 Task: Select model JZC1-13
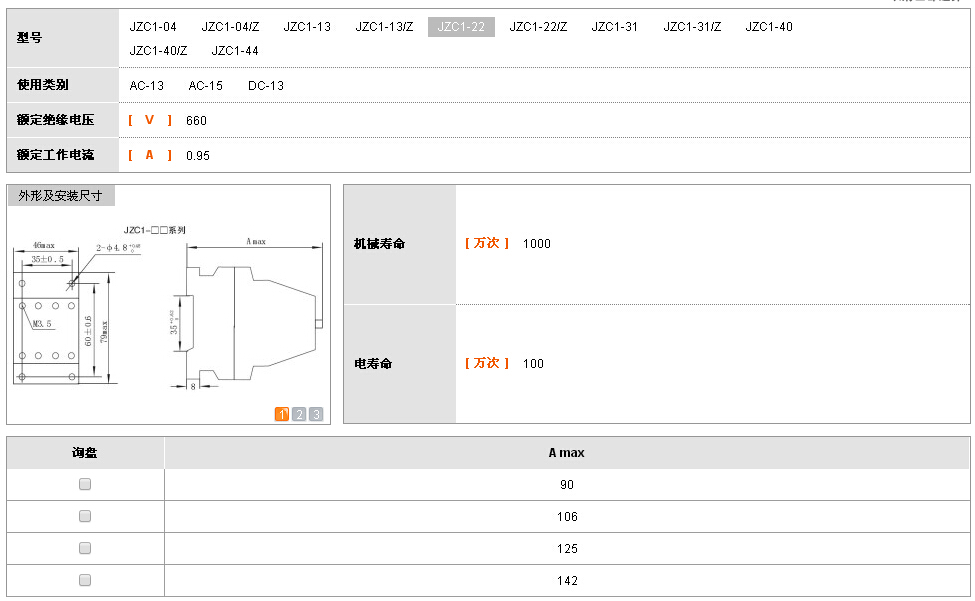point(307,27)
